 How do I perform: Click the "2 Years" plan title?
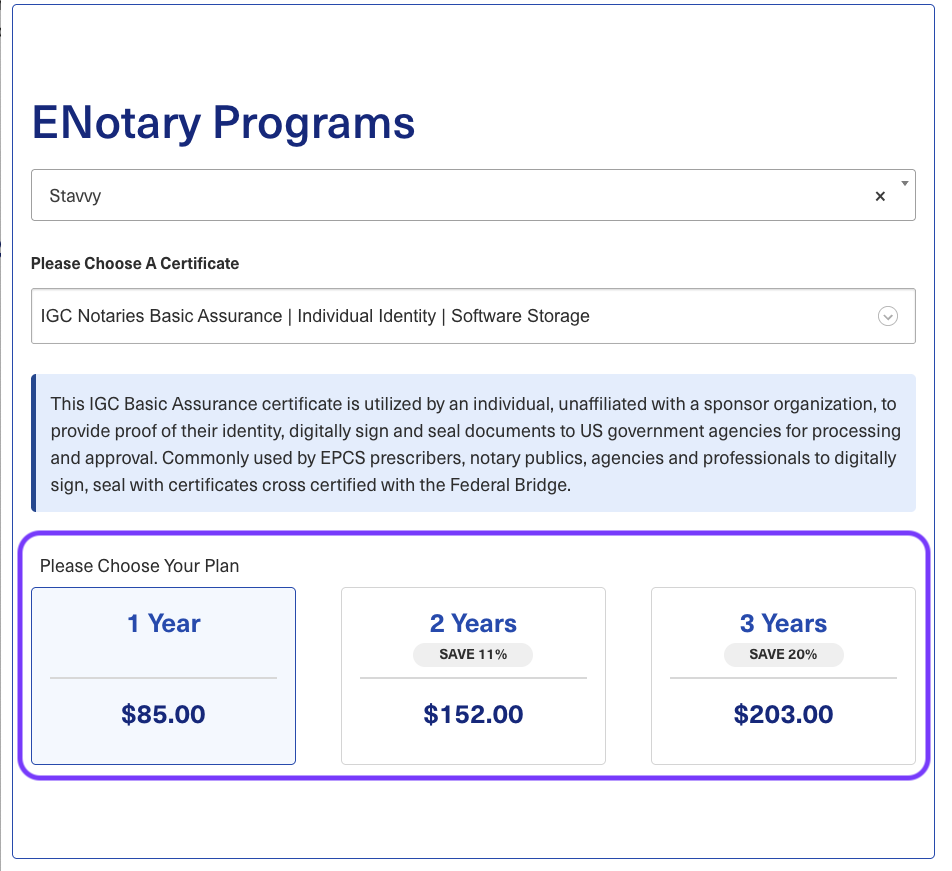473,624
